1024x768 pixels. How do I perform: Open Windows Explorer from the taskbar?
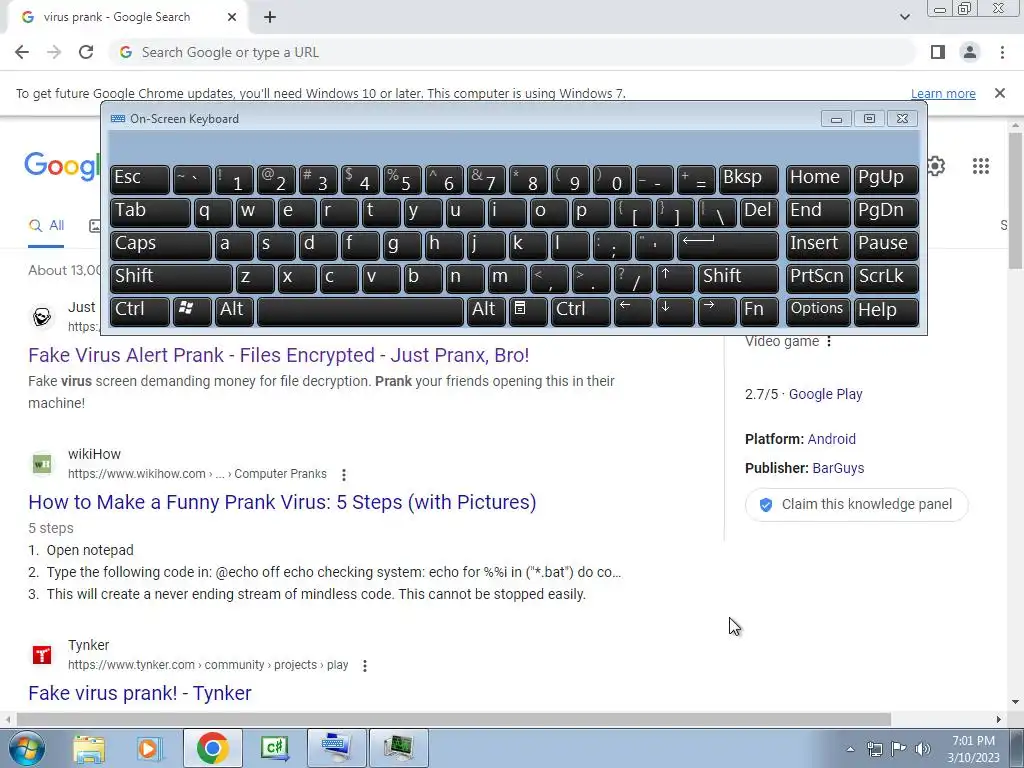pos(89,748)
